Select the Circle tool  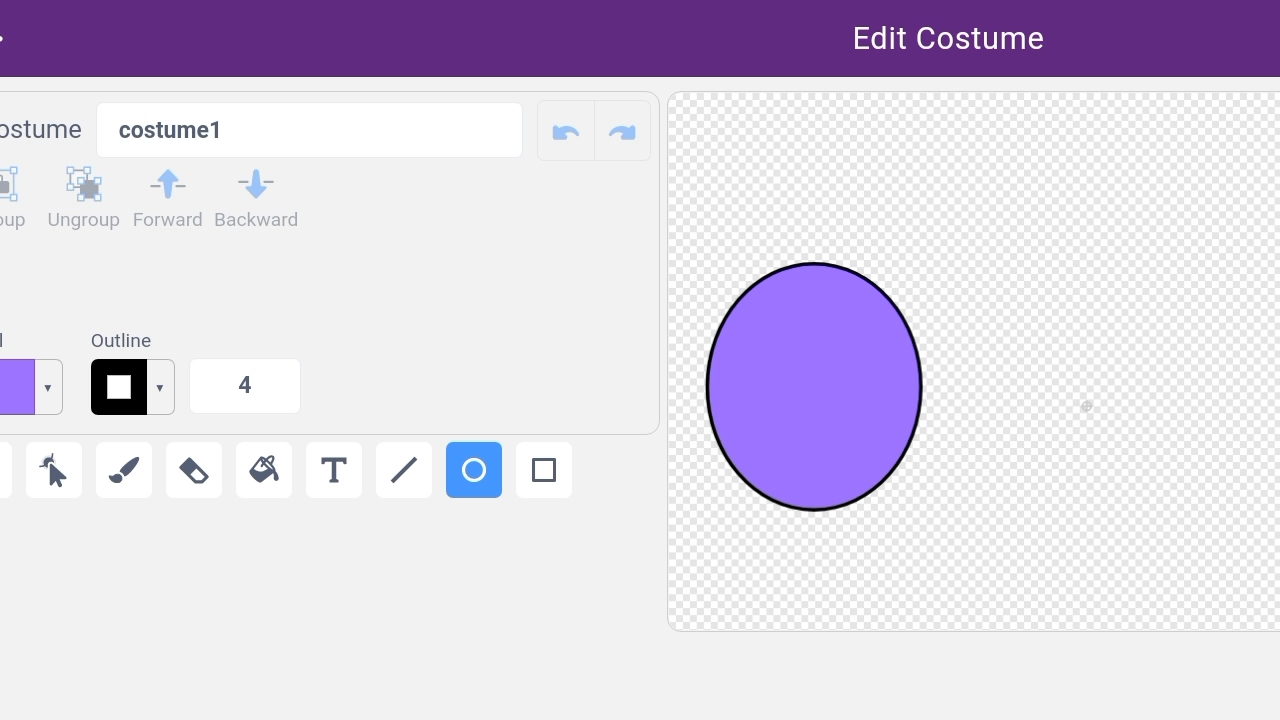(474, 470)
